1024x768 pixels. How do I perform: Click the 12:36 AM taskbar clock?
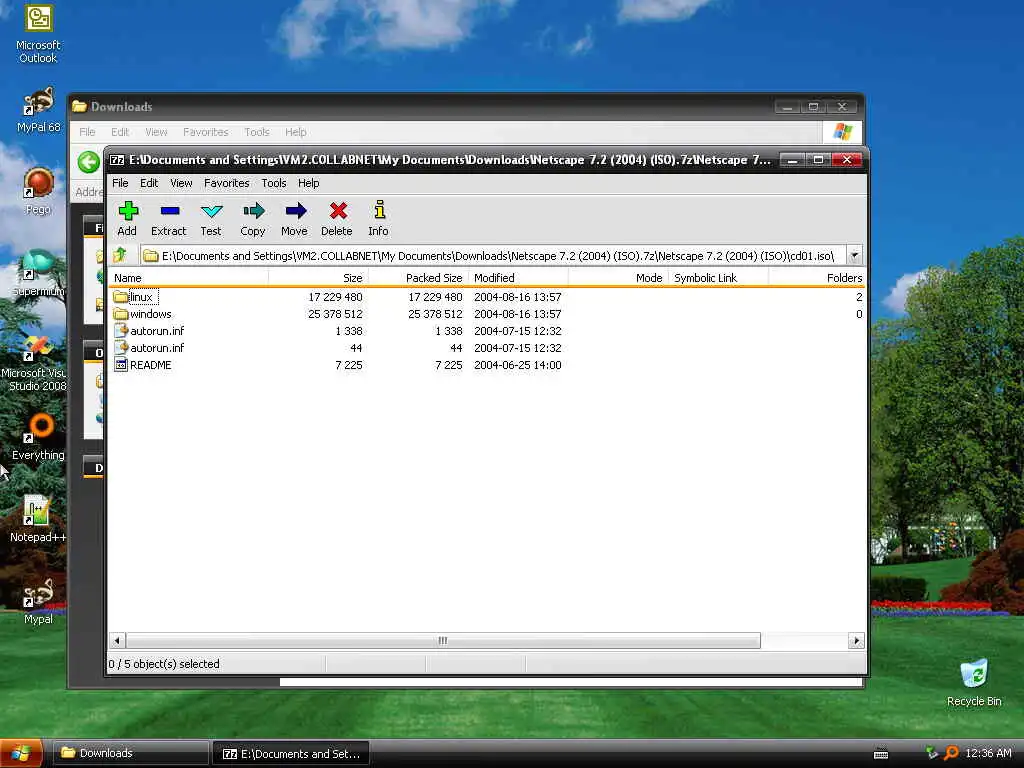tap(987, 753)
